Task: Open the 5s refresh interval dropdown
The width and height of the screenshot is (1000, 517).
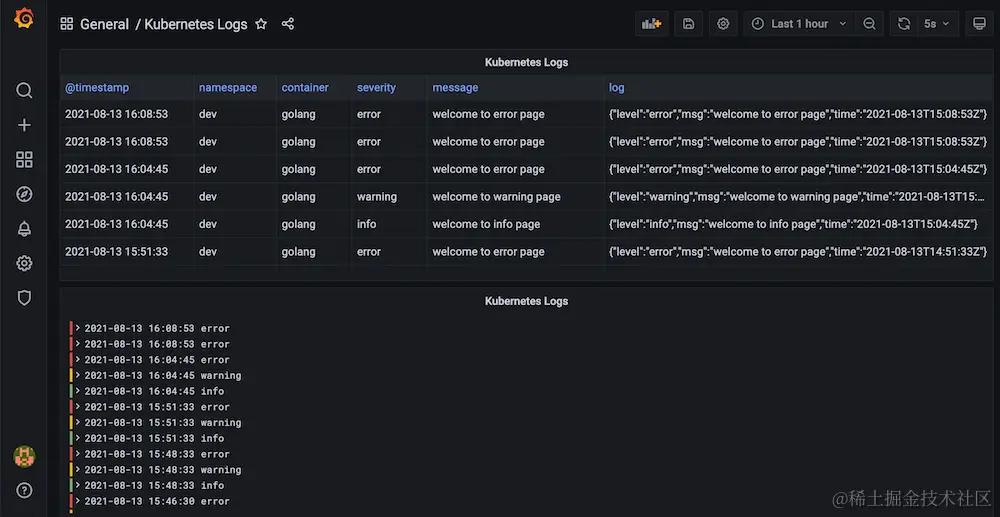Action: click(x=936, y=24)
